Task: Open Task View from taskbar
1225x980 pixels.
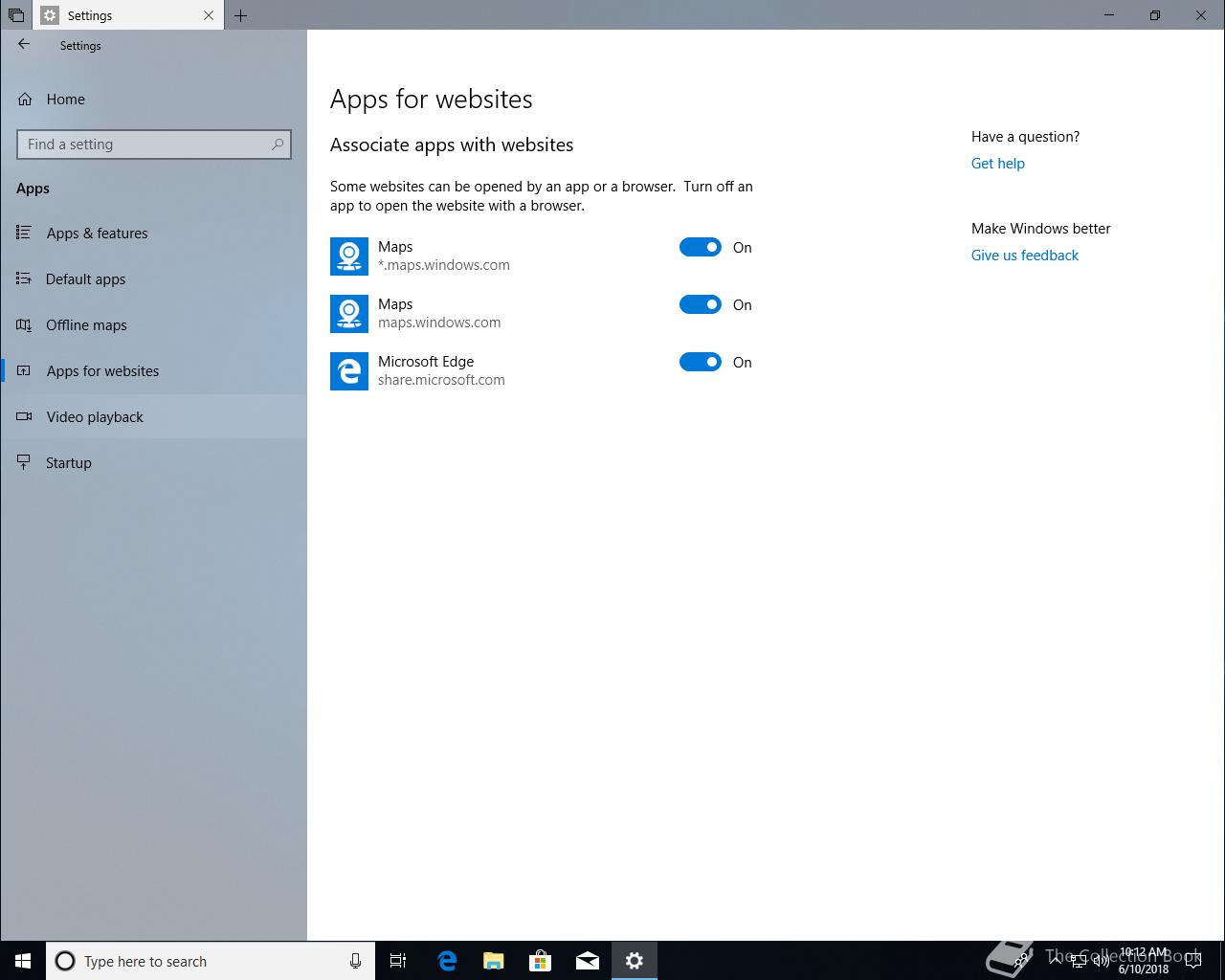Action: [x=398, y=961]
